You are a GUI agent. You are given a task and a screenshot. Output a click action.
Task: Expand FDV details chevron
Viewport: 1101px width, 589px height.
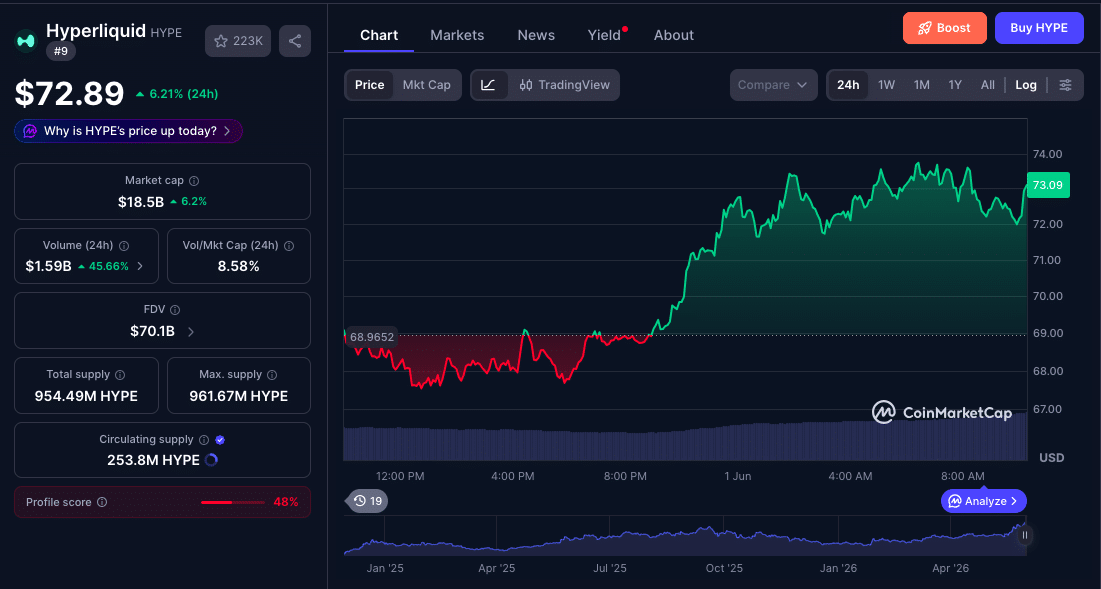click(191, 331)
